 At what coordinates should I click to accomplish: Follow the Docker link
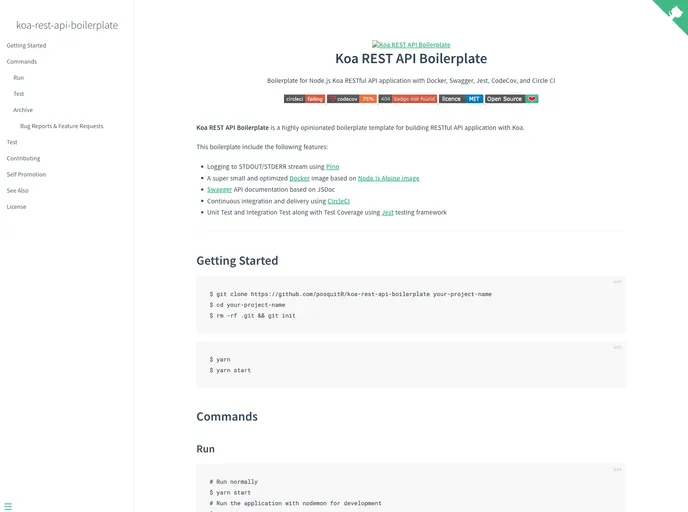coord(299,178)
